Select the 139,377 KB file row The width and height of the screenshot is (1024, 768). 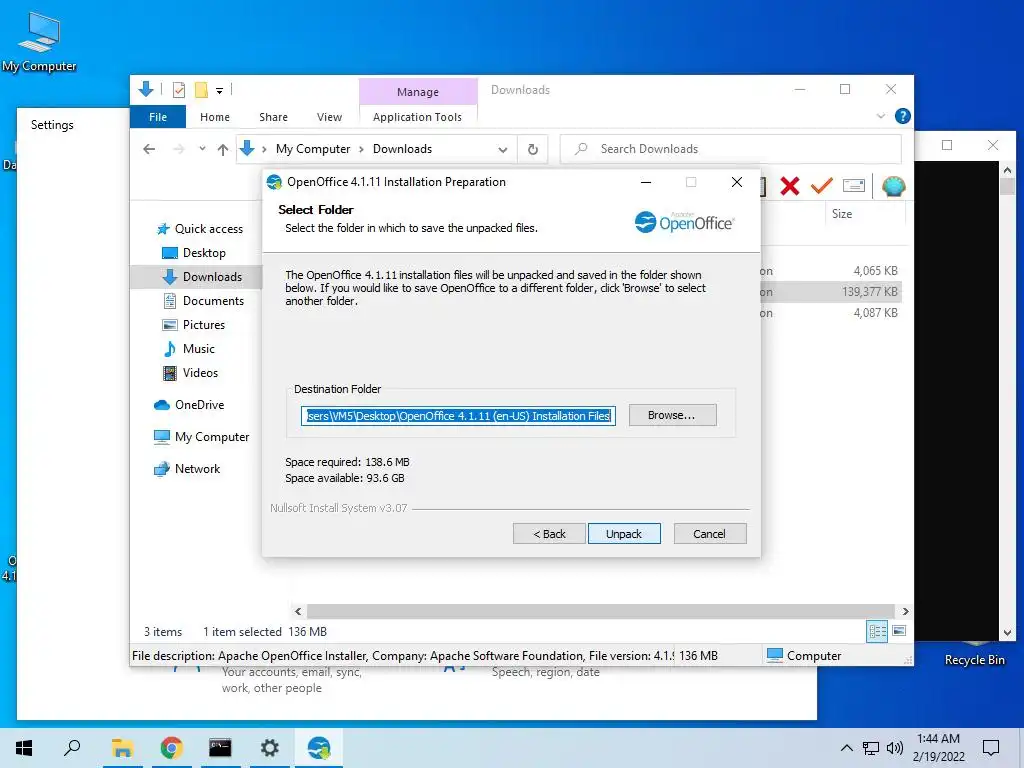831,292
